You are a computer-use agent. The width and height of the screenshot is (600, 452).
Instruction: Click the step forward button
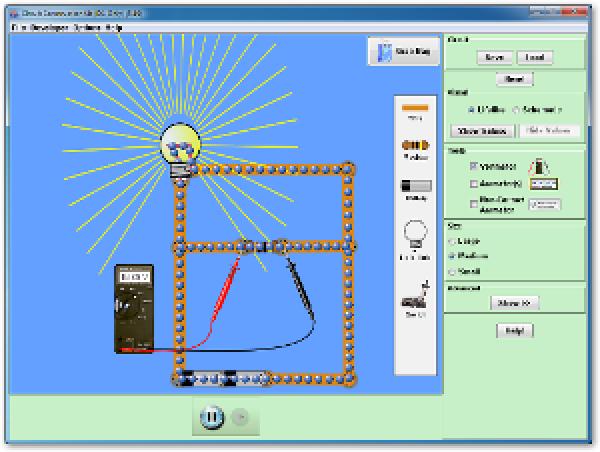click(x=241, y=417)
